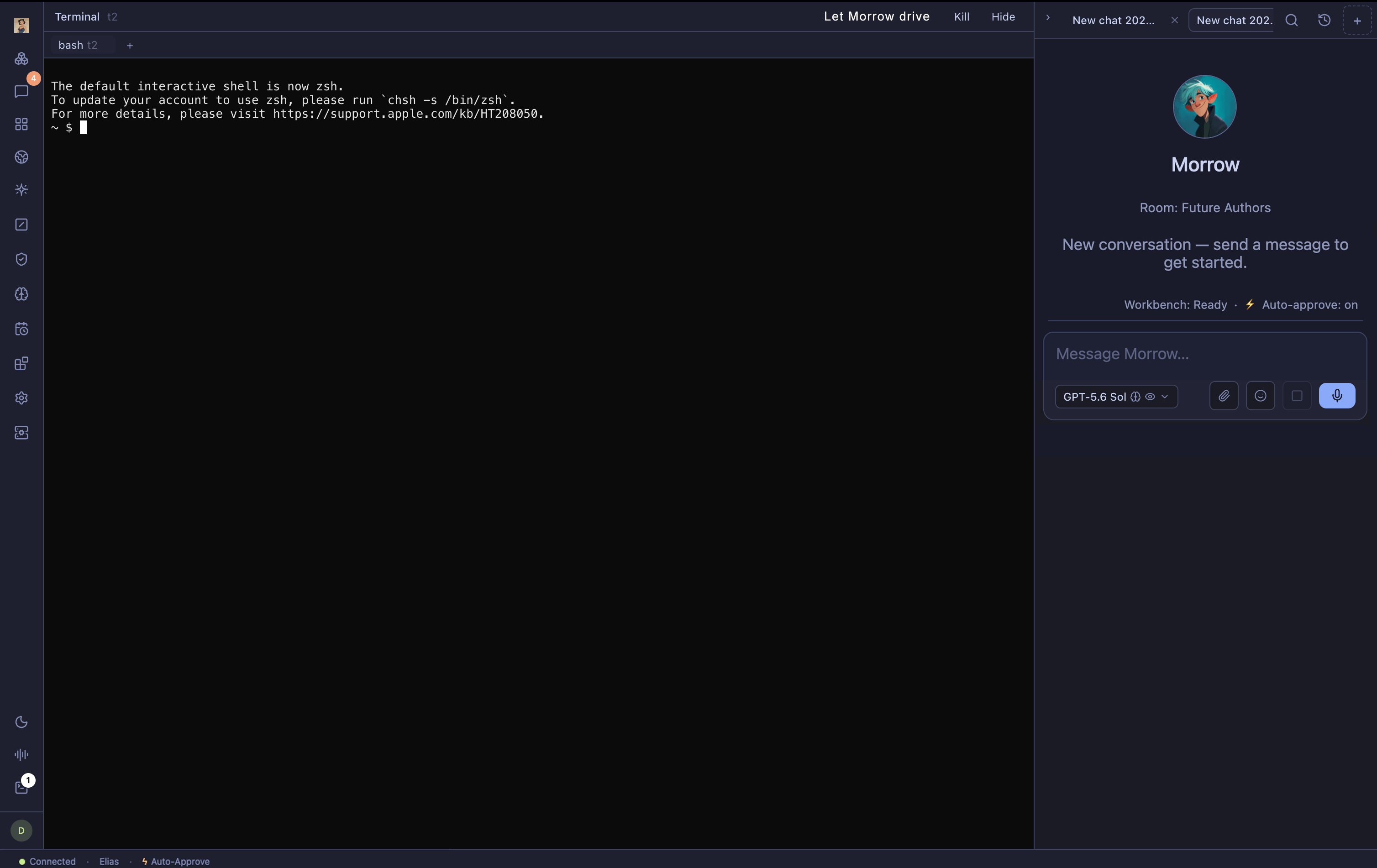Click the Connected status indicator
The height and width of the screenshot is (868, 1377).
click(x=47, y=861)
